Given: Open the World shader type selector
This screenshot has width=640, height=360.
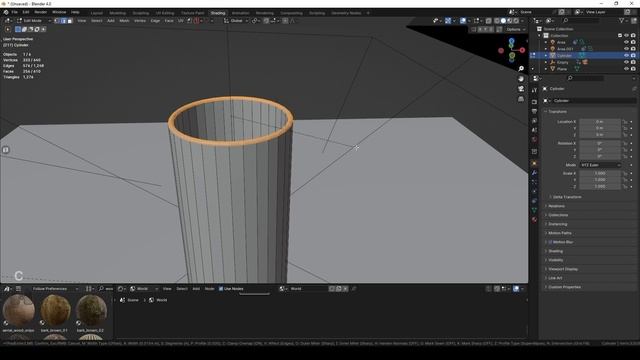Looking at the screenshot, I should pyautogui.click(x=143, y=289).
